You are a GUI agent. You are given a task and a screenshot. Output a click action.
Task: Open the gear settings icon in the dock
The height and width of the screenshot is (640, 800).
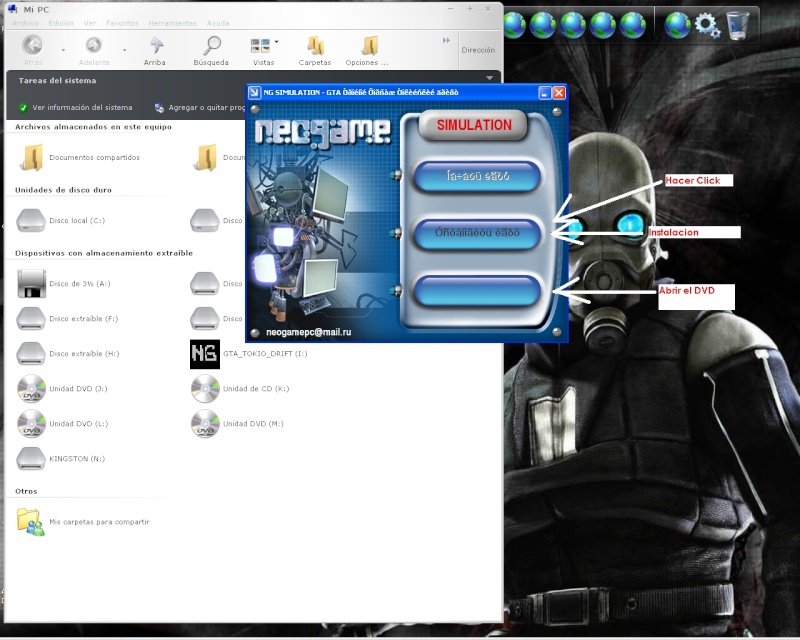(x=707, y=25)
